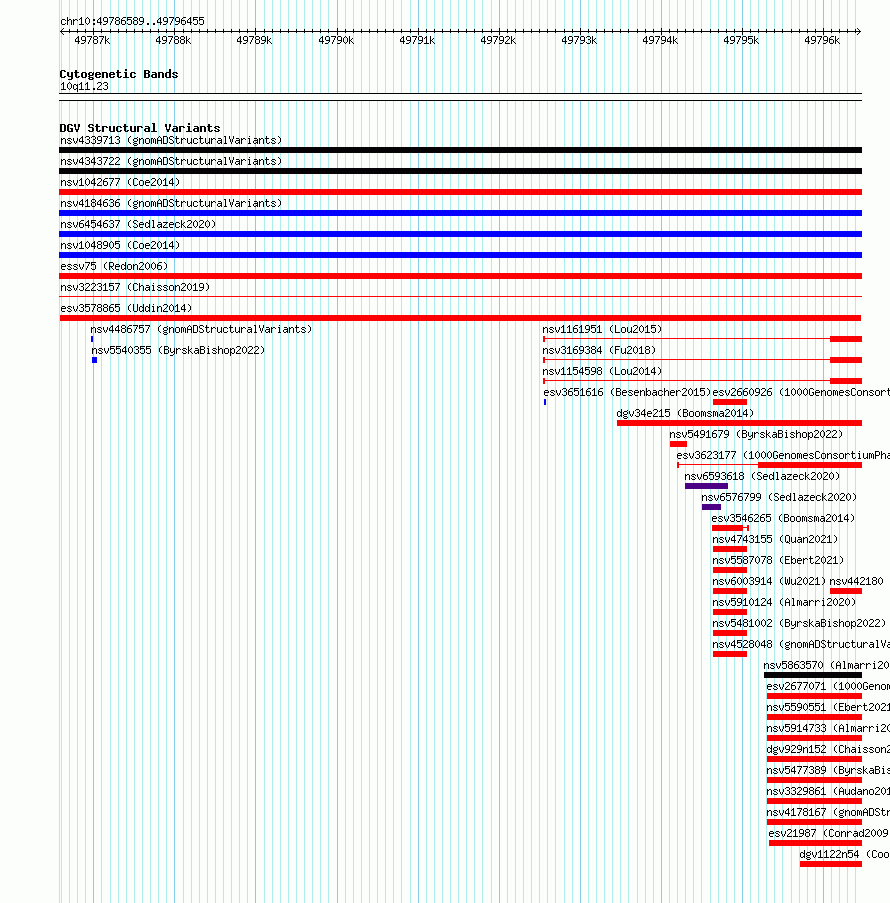Image resolution: width=890 pixels, height=903 pixels.
Task: Click the 49787k ruler mark
Action: click(x=92, y=40)
